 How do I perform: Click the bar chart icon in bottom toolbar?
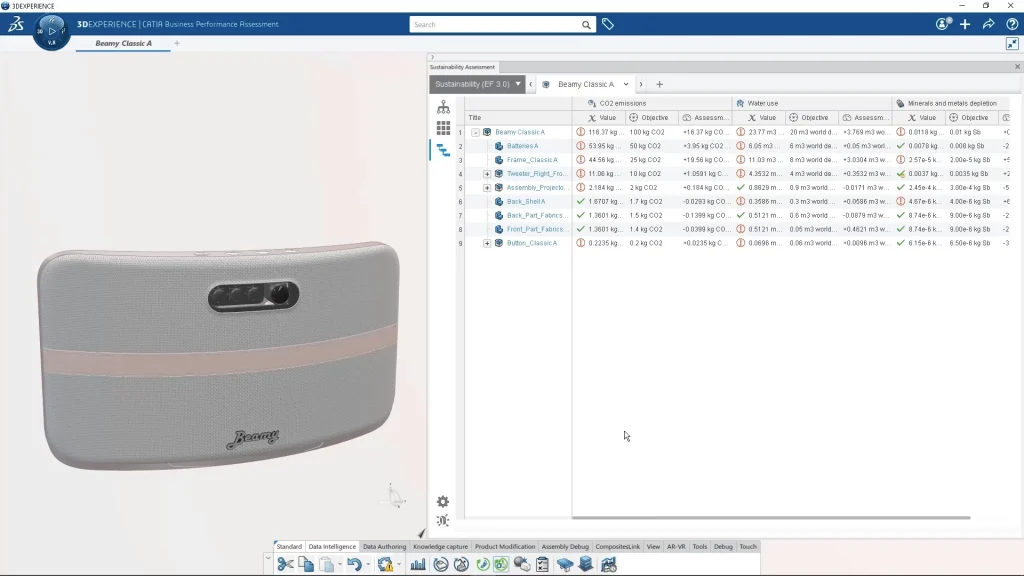(x=418, y=564)
